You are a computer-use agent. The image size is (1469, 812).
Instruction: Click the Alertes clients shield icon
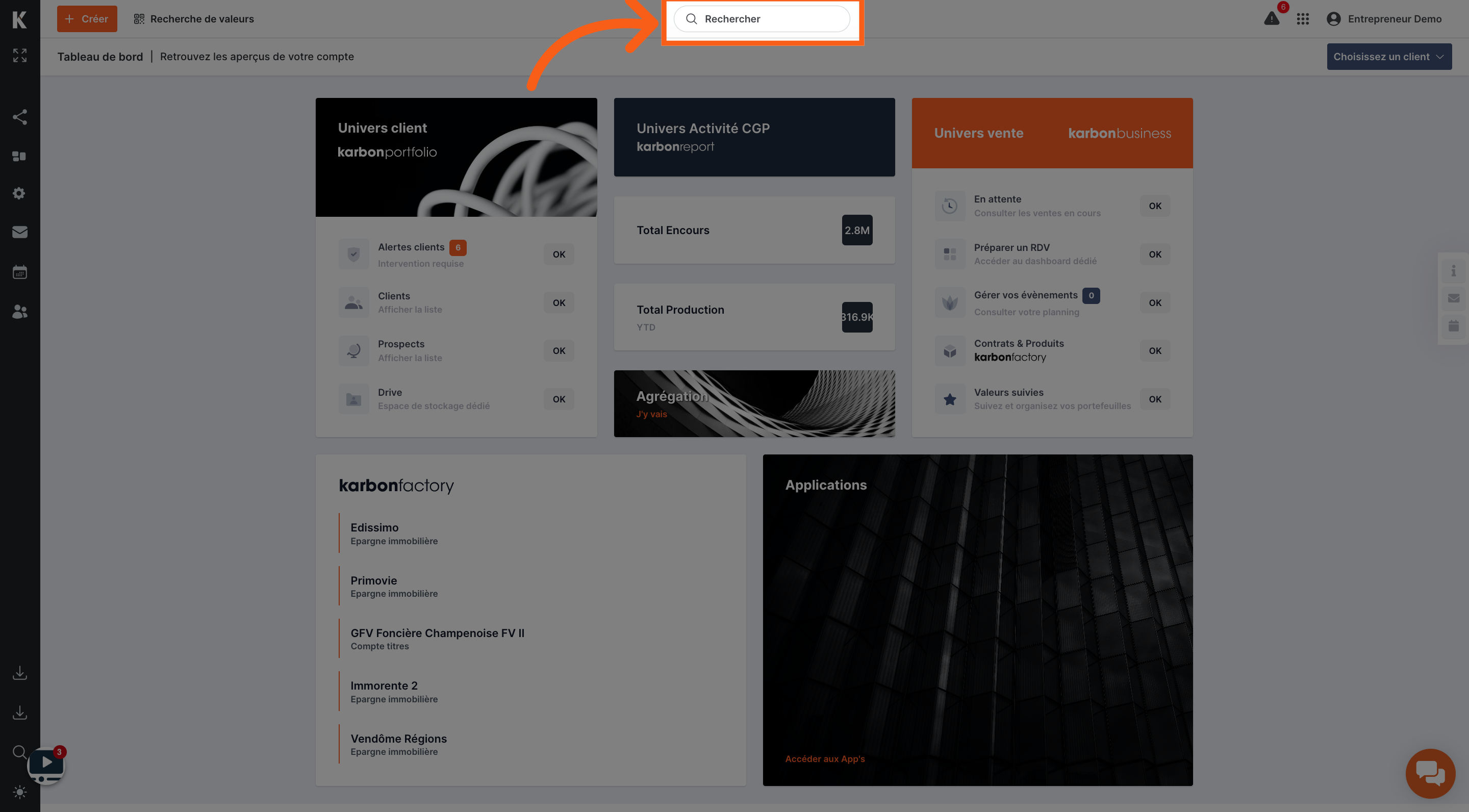pyautogui.click(x=353, y=255)
